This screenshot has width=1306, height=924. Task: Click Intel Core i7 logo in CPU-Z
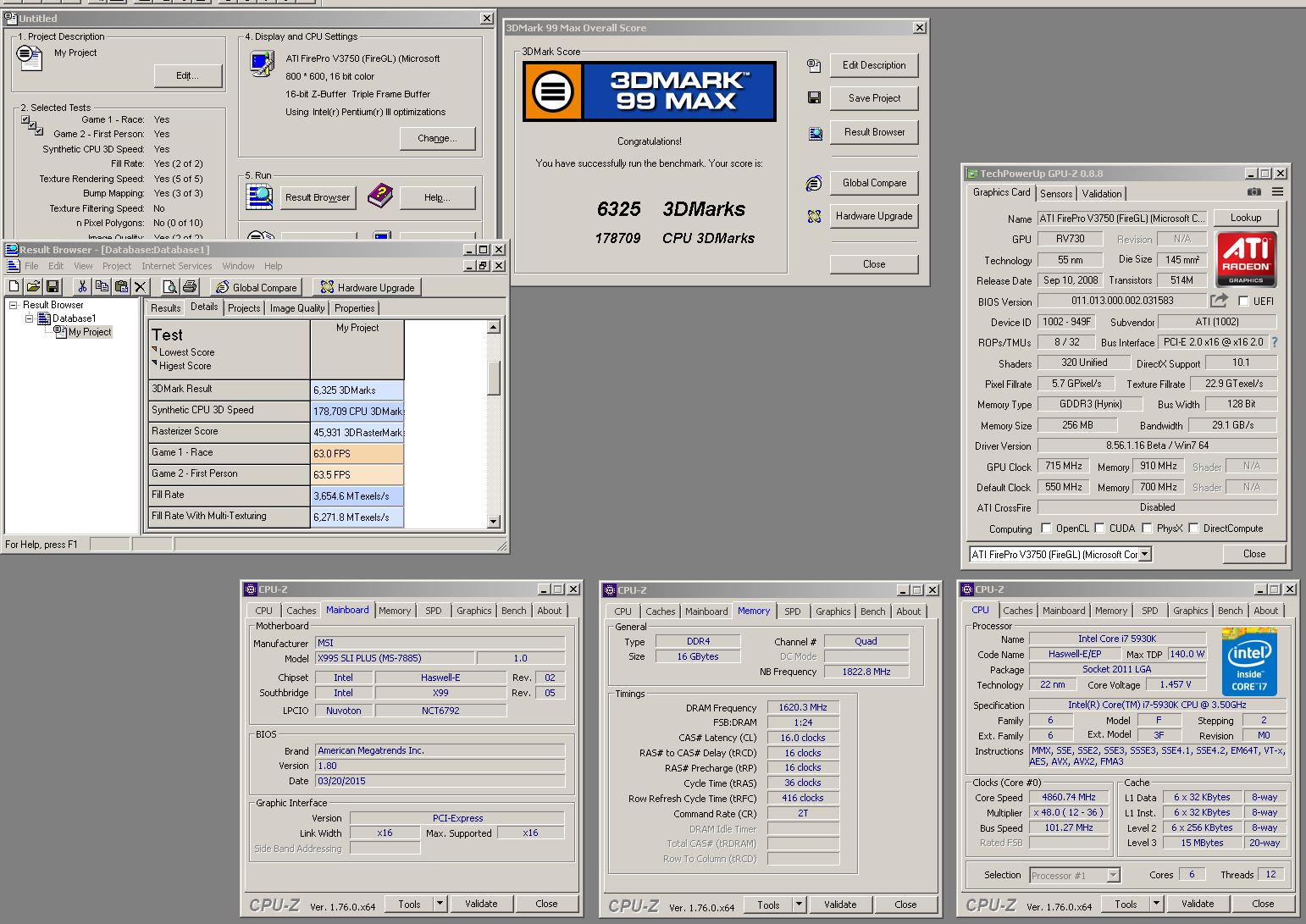pyautogui.click(x=1249, y=662)
